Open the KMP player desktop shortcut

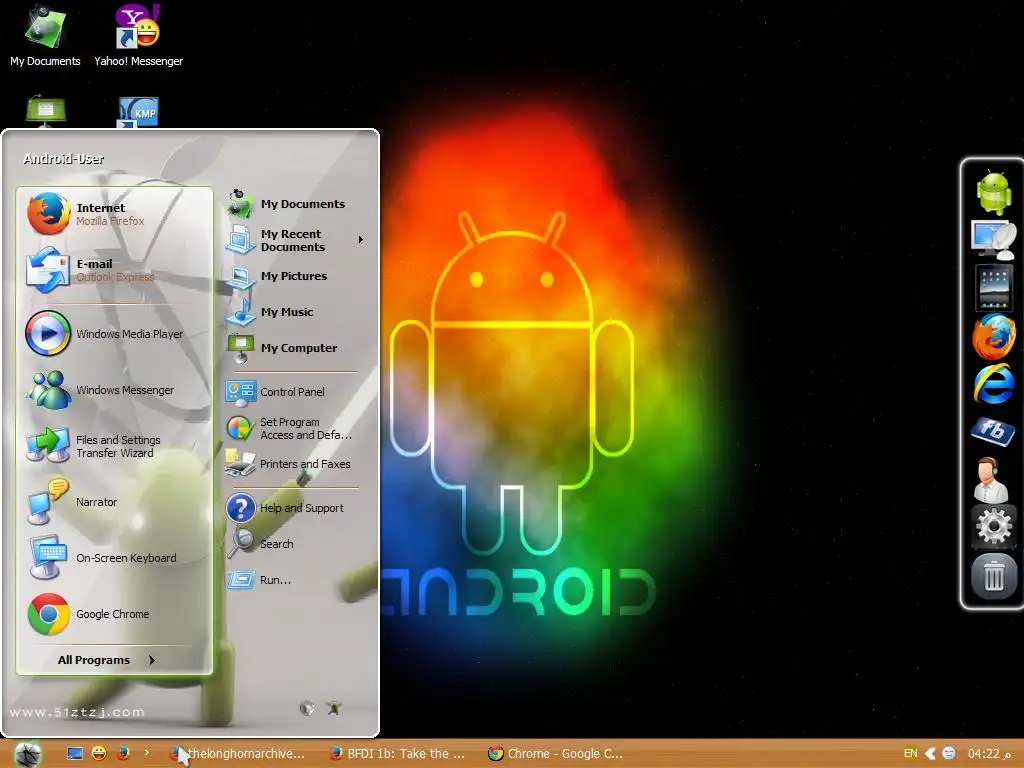(138, 112)
